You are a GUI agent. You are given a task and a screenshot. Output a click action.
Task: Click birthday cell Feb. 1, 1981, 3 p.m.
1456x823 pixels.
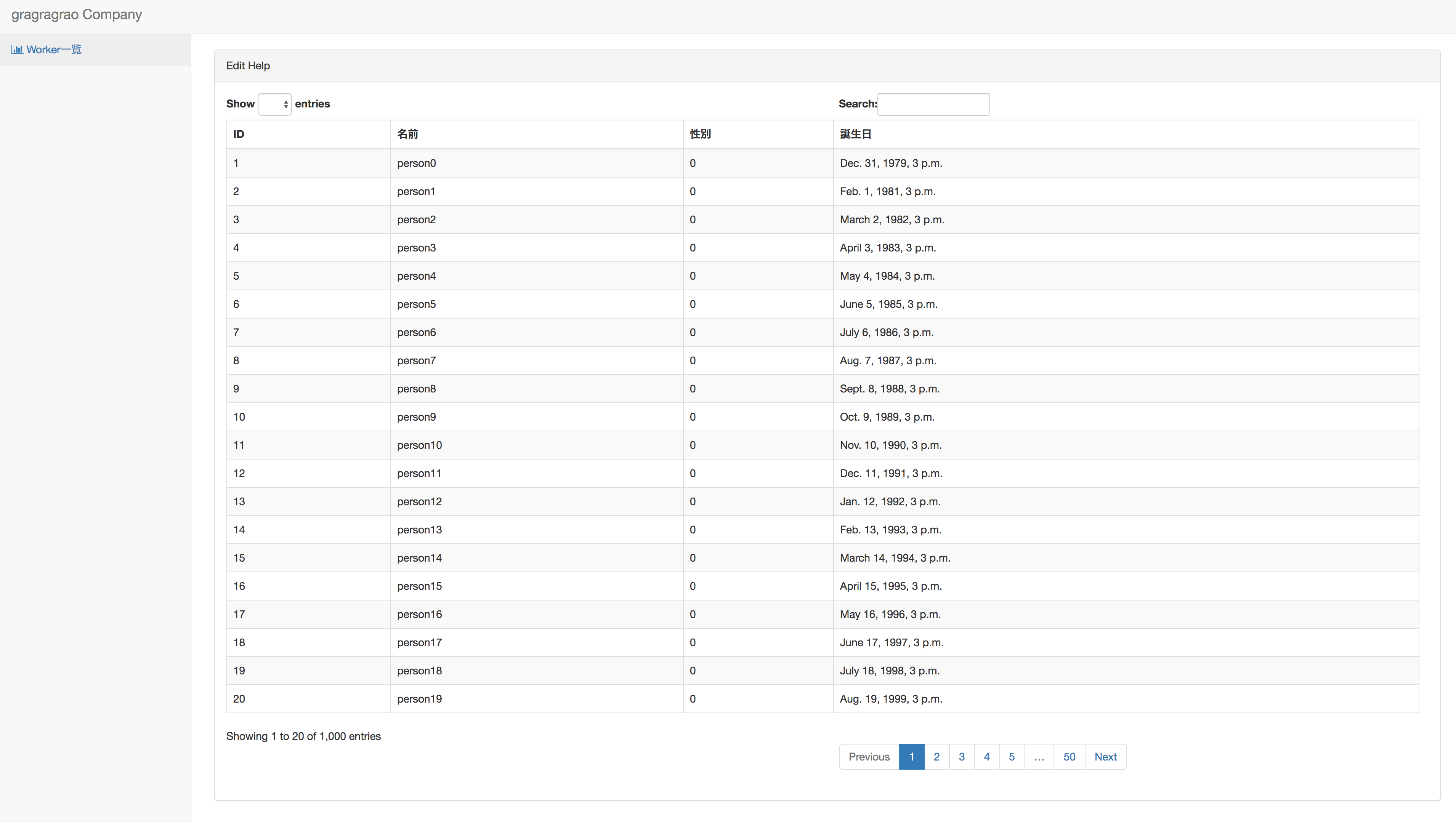1126,192
